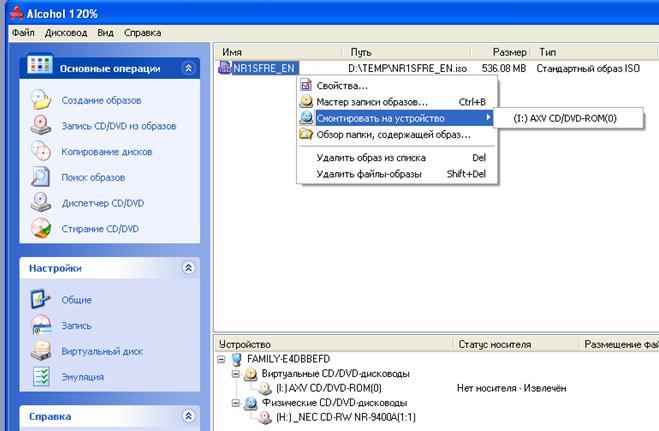This screenshot has height=431, width=659.
Task: Open Поиск образов link
Action: coord(93,177)
